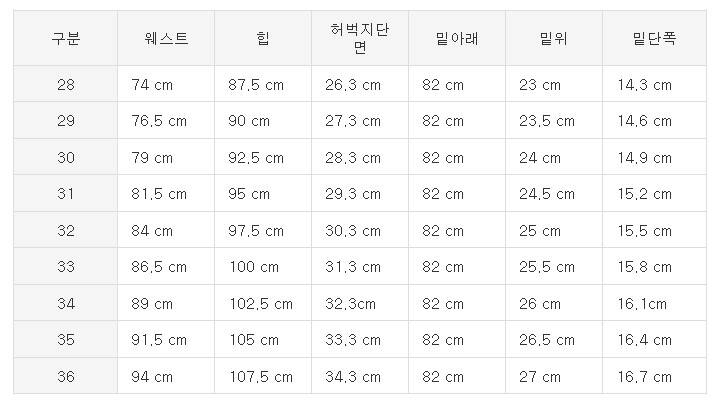Select the size 28 row label

(x=66, y=85)
